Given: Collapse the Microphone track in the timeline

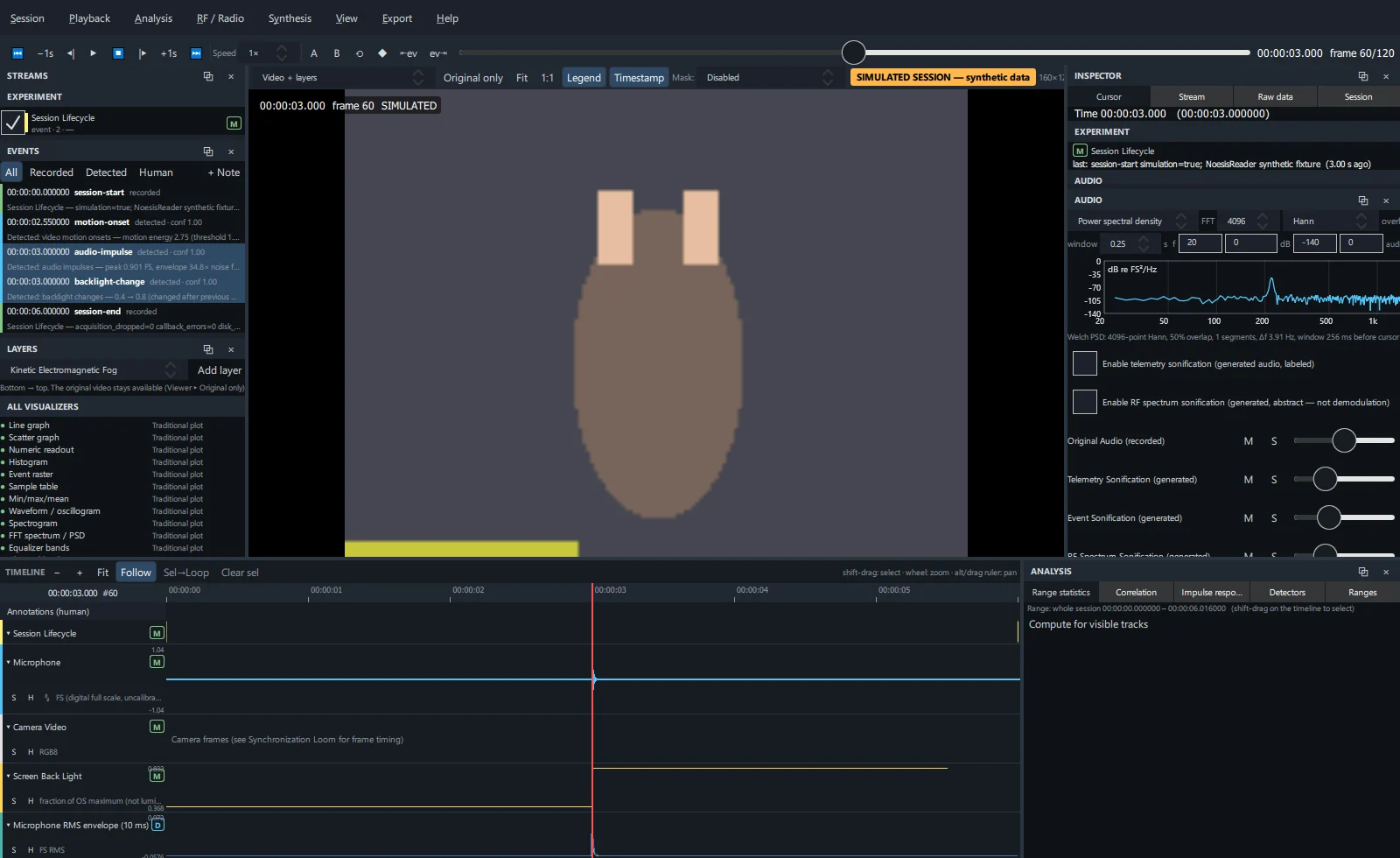Looking at the screenshot, I should 9,663.
